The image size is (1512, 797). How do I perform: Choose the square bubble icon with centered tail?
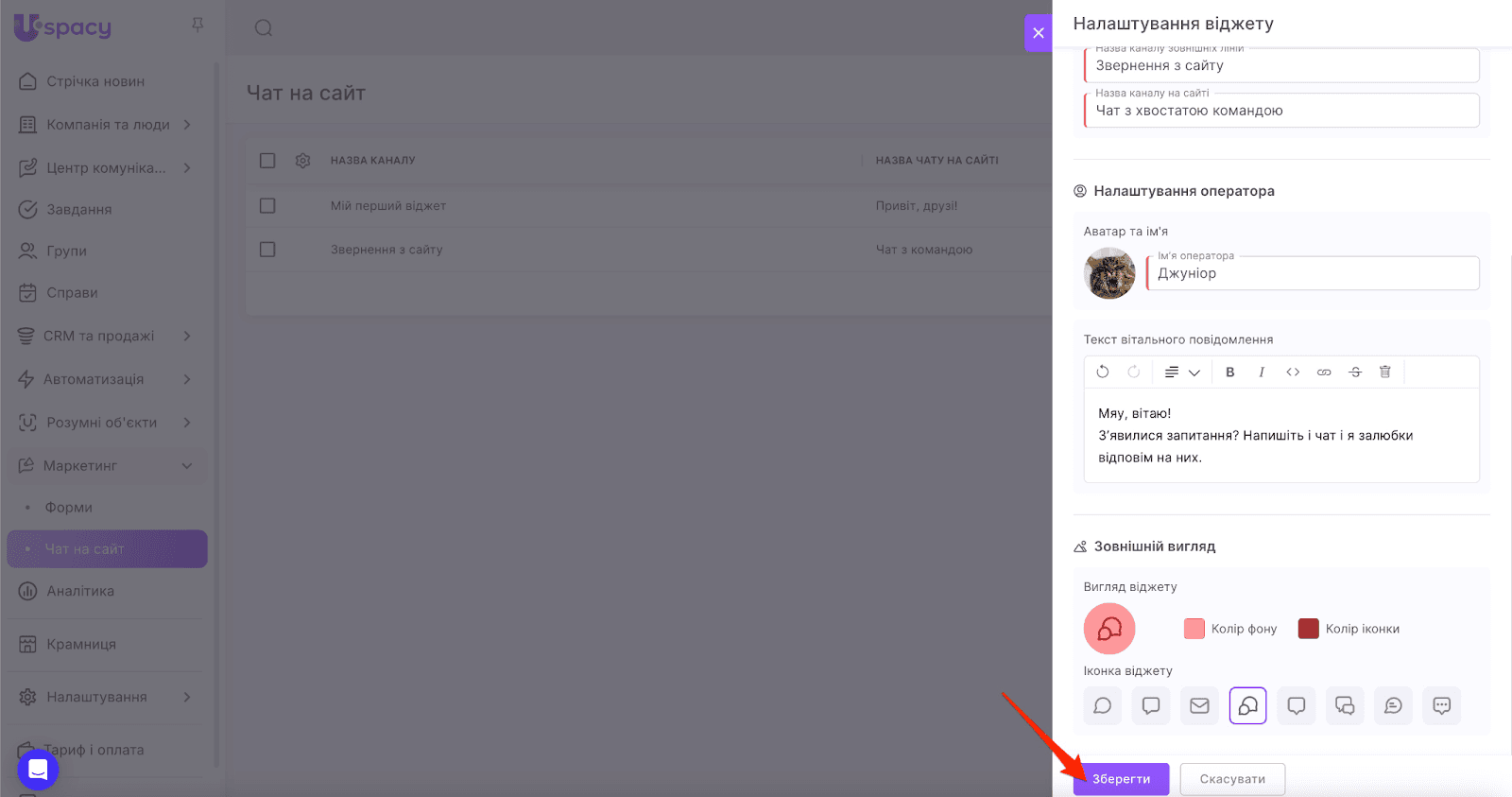coord(1297,705)
